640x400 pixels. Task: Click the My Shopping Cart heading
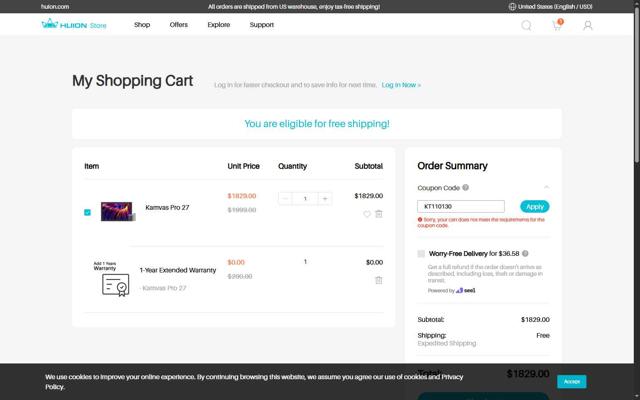132,81
